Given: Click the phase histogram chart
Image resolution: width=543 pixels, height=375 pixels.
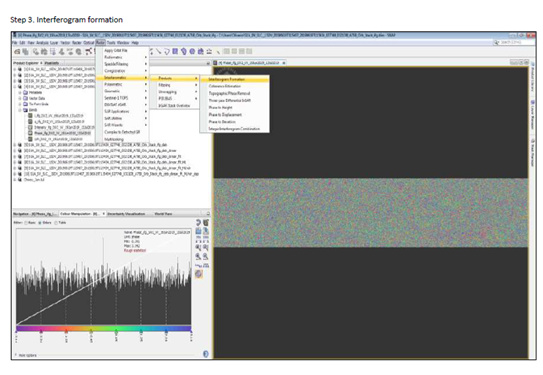Looking at the screenshot, I should (x=104, y=277).
